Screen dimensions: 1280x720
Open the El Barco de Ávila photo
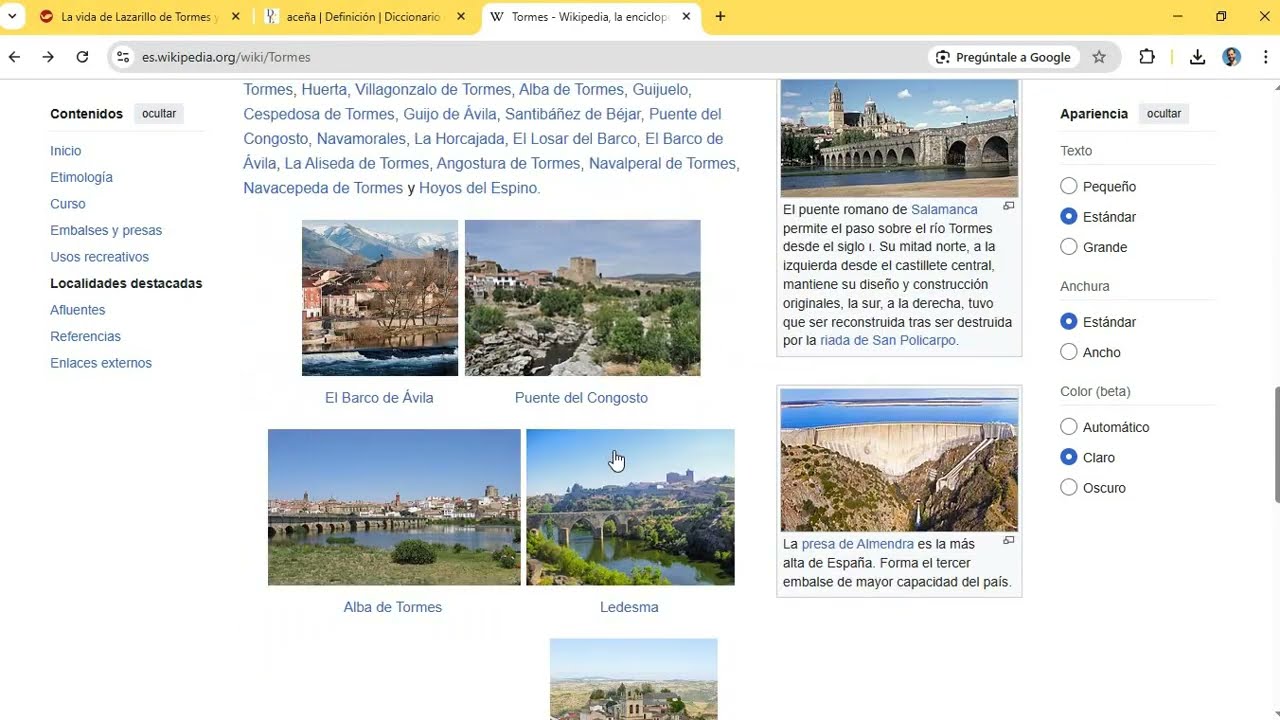click(x=380, y=298)
